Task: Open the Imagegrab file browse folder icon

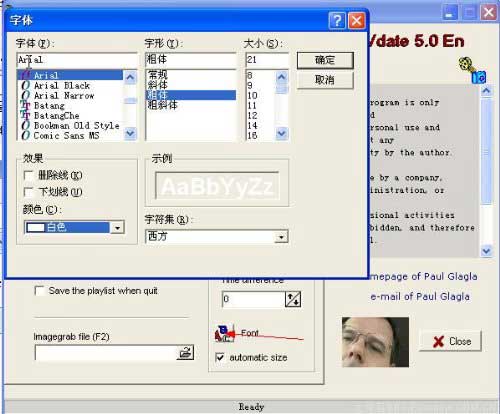Action: click(185, 353)
